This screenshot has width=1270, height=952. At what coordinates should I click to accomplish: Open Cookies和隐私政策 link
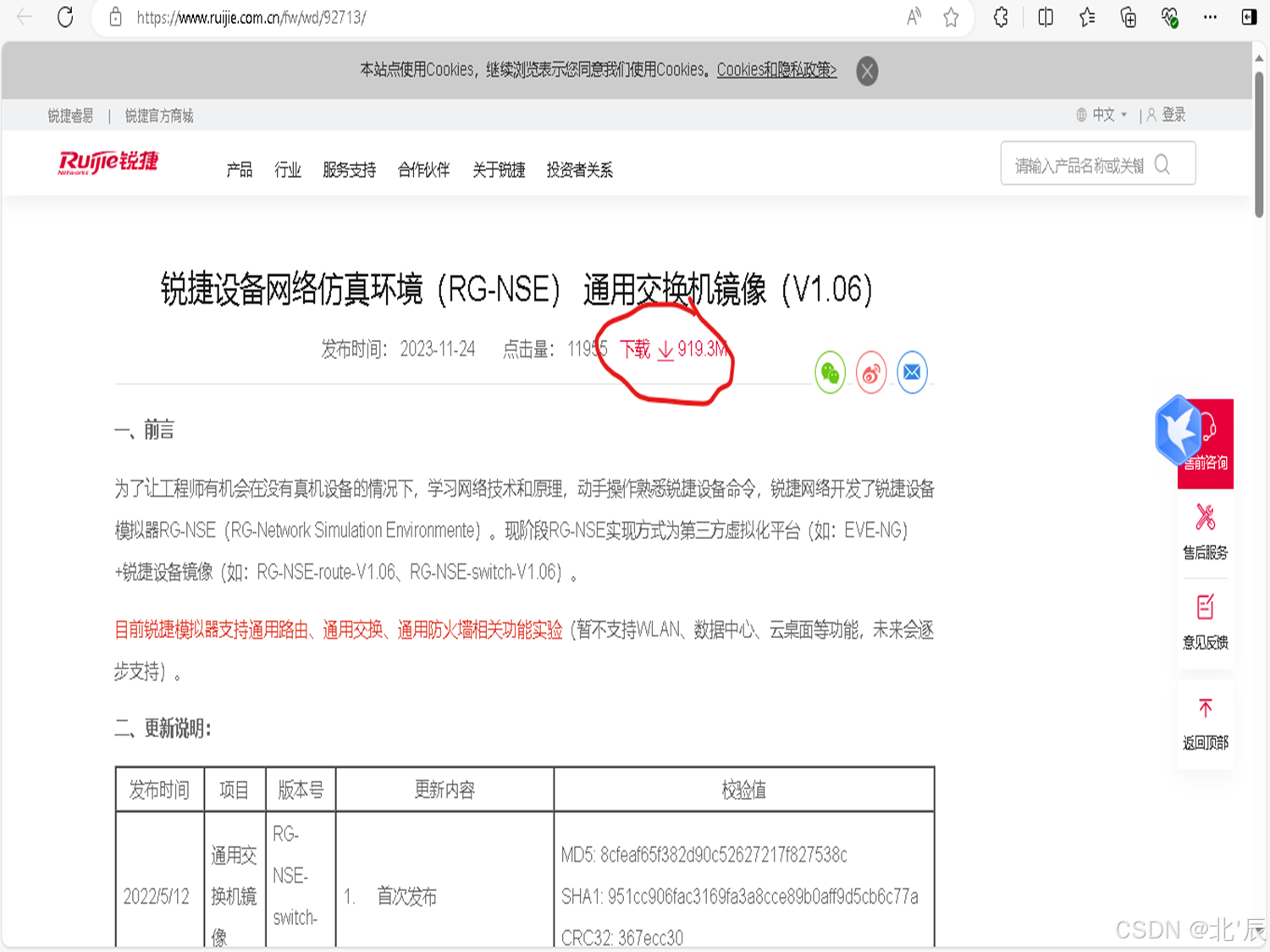click(776, 69)
